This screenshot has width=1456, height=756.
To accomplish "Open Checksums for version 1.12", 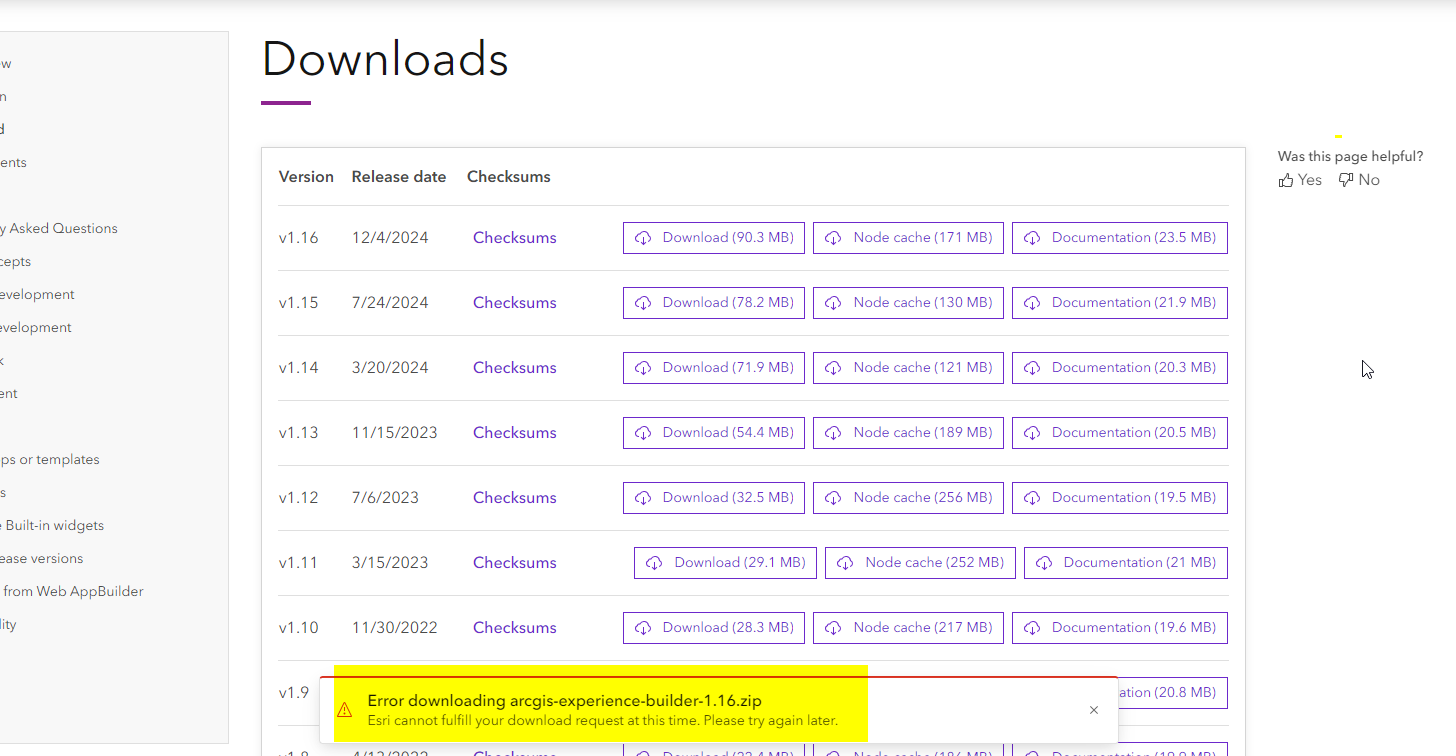I will pyautogui.click(x=514, y=497).
